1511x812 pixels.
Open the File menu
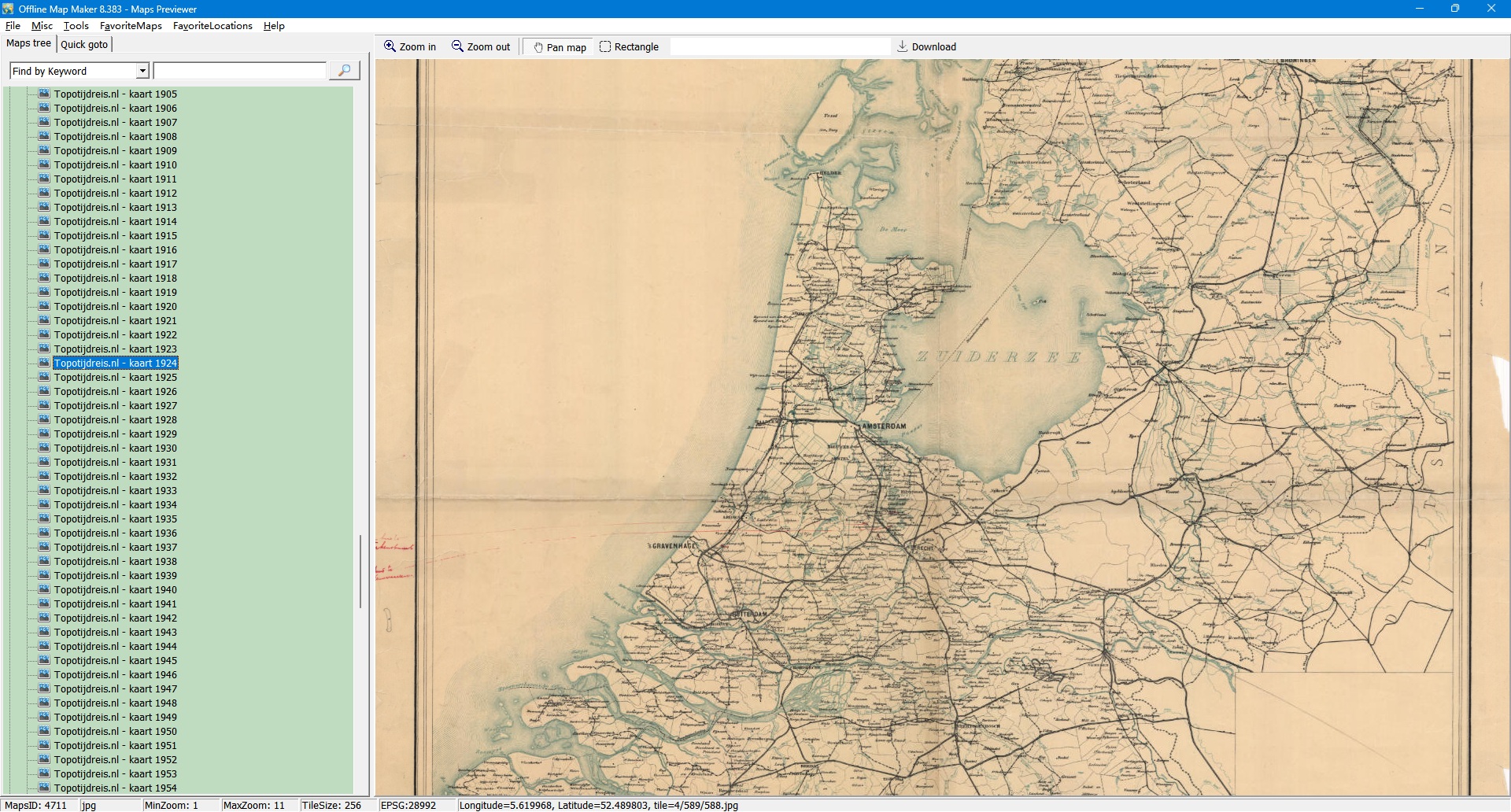point(13,26)
